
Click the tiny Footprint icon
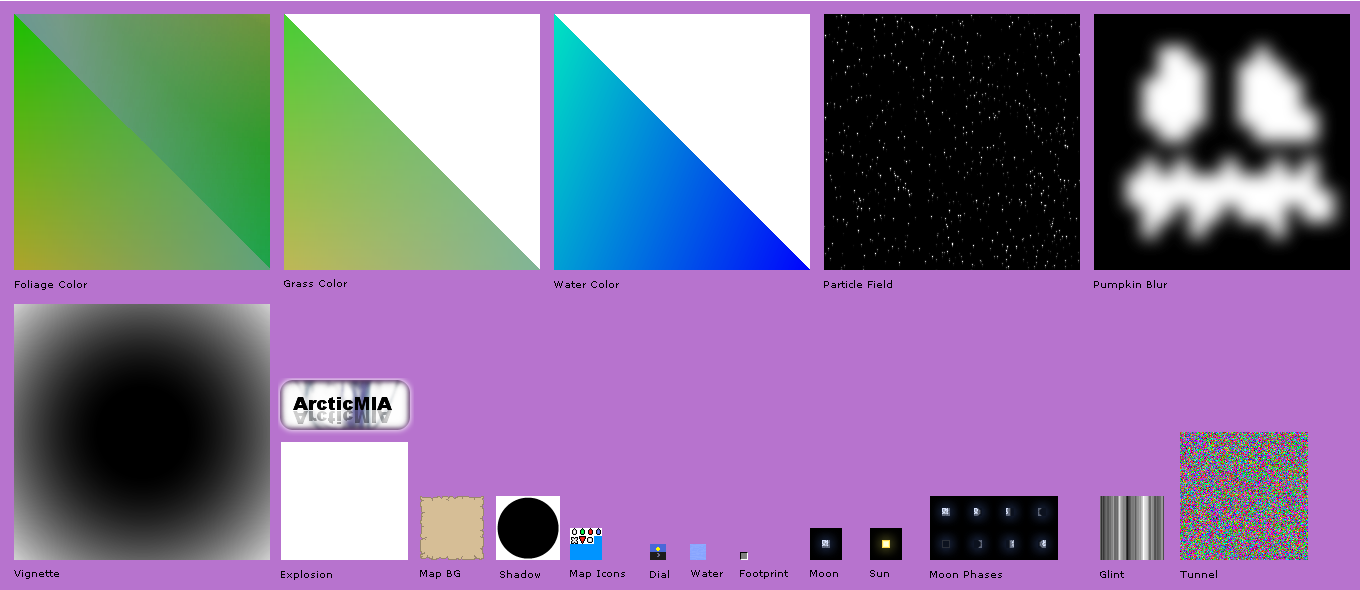[744, 555]
